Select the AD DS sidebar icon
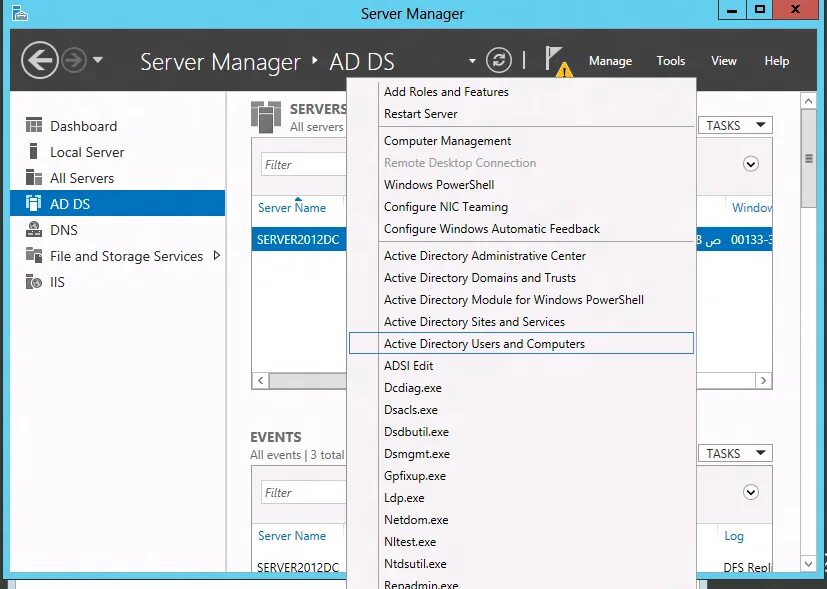Viewport: 827px width, 589px height. [x=34, y=204]
